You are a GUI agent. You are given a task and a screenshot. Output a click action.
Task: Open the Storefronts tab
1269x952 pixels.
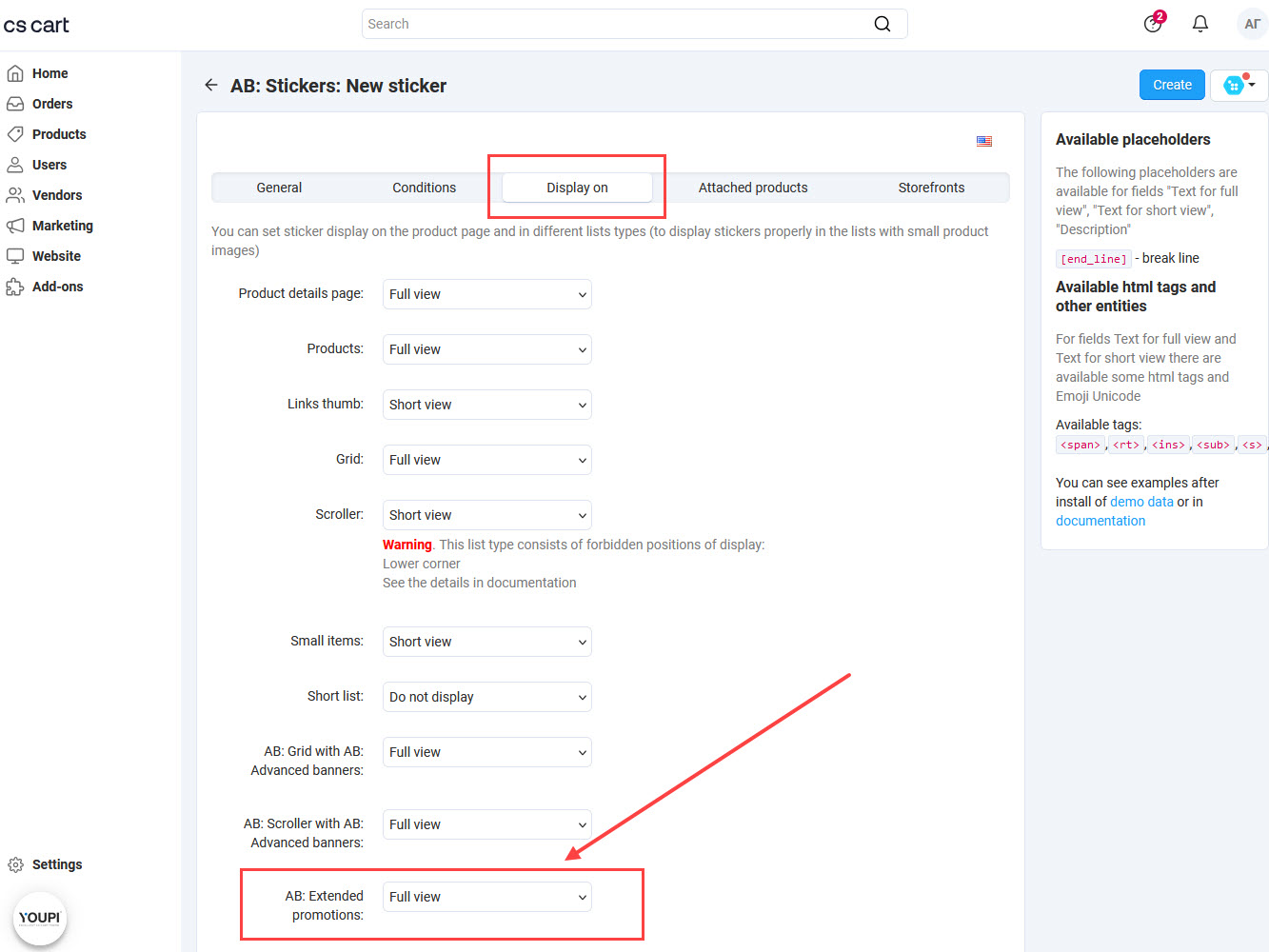[x=931, y=188]
